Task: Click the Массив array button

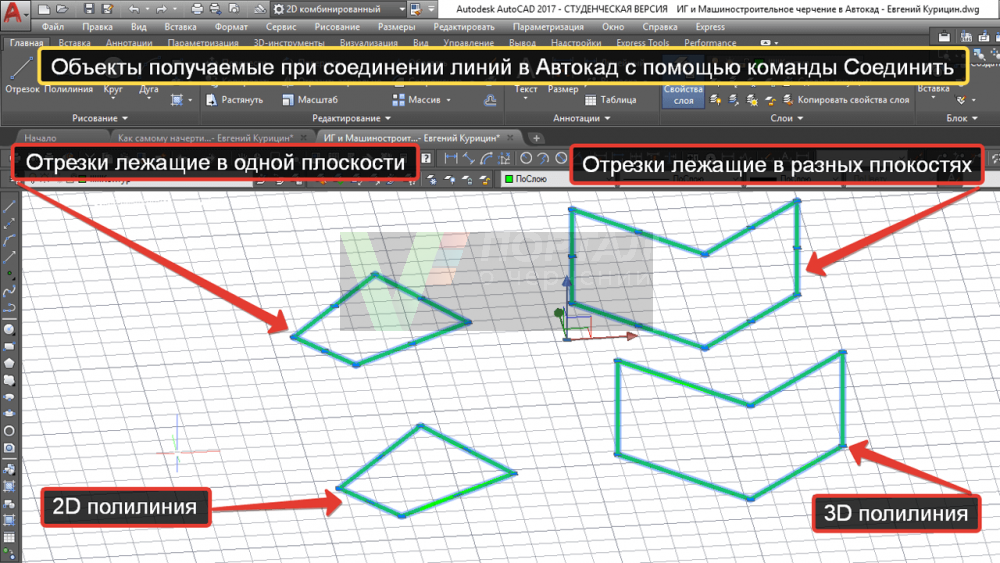Action: 416,99
